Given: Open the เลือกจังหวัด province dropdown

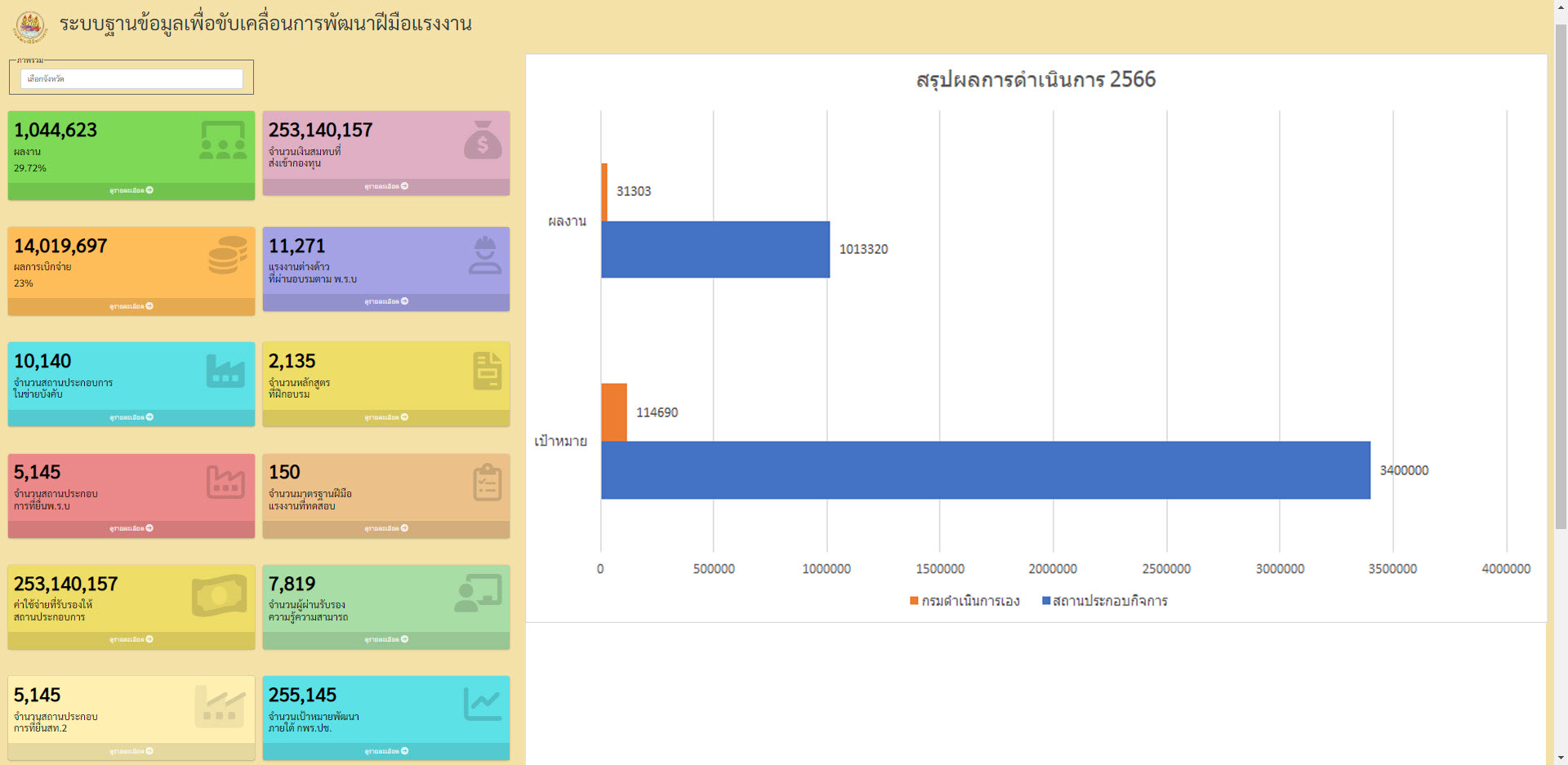Looking at the screenshot, I should click(x=131, y=78).
